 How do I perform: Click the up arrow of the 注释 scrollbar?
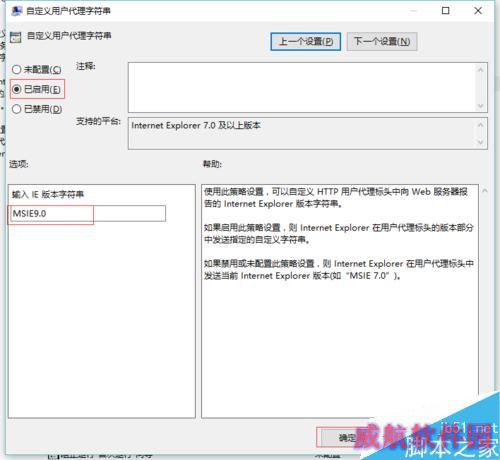480,70
